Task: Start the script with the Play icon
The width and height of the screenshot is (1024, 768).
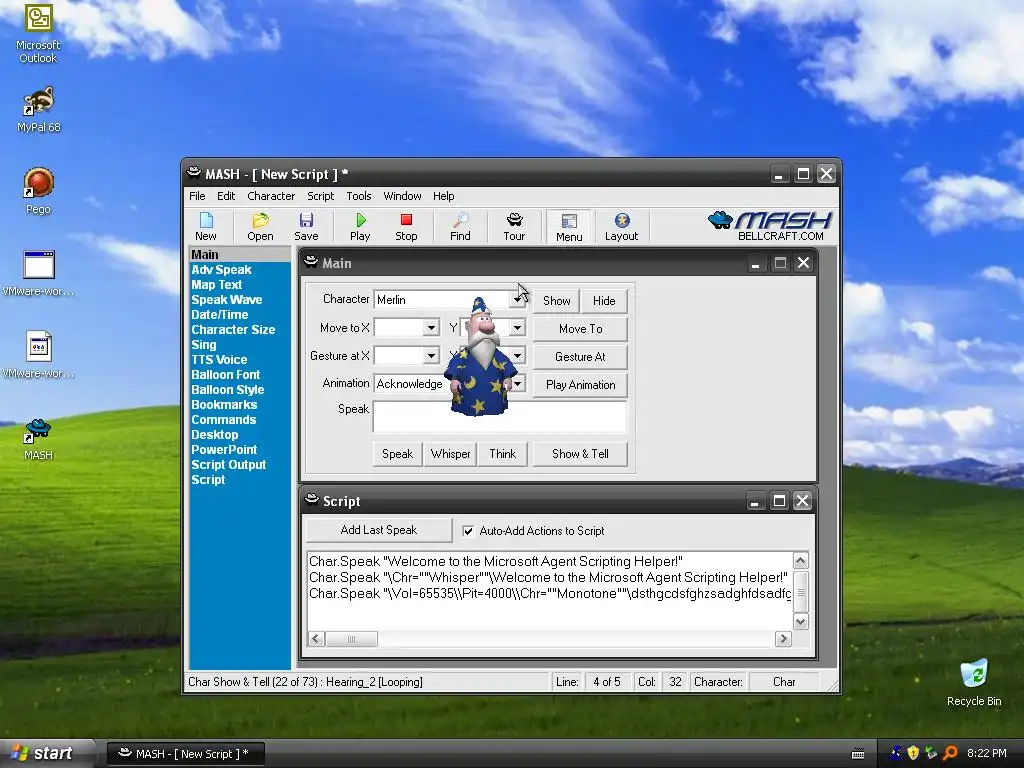Action: tap(360, 227)
